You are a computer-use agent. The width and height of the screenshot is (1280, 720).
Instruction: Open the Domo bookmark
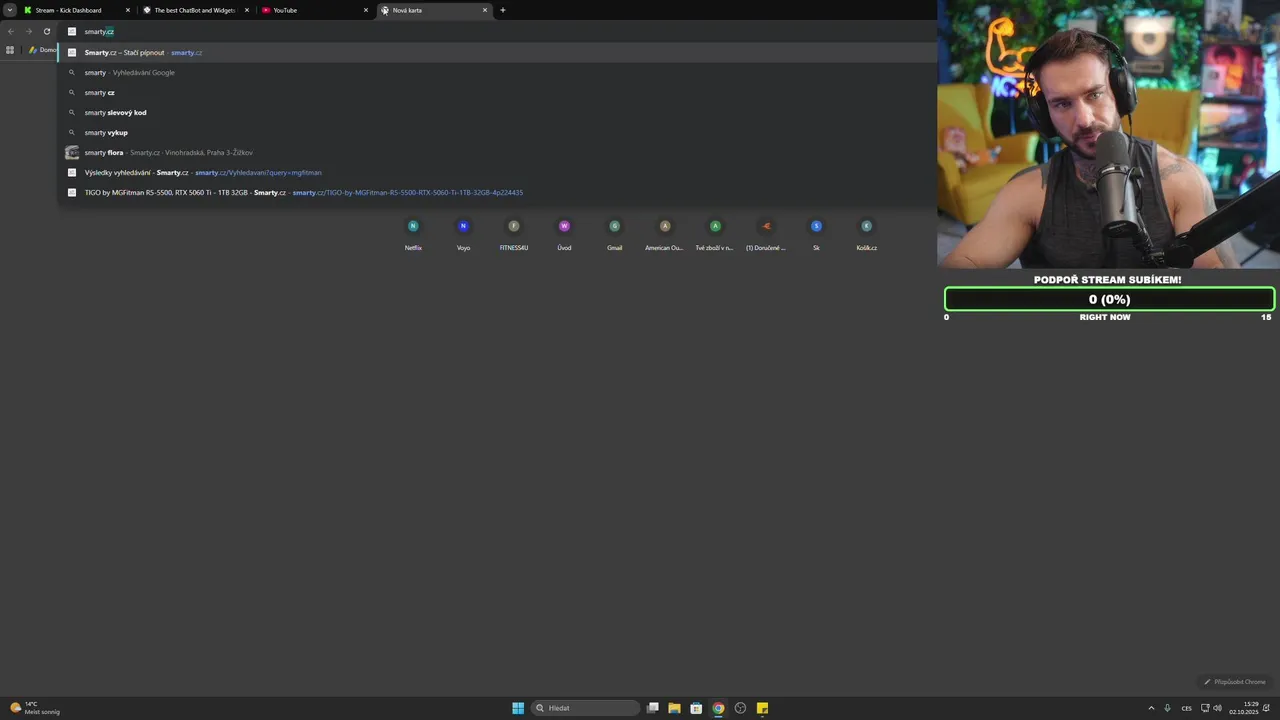(x=42, y=50)
